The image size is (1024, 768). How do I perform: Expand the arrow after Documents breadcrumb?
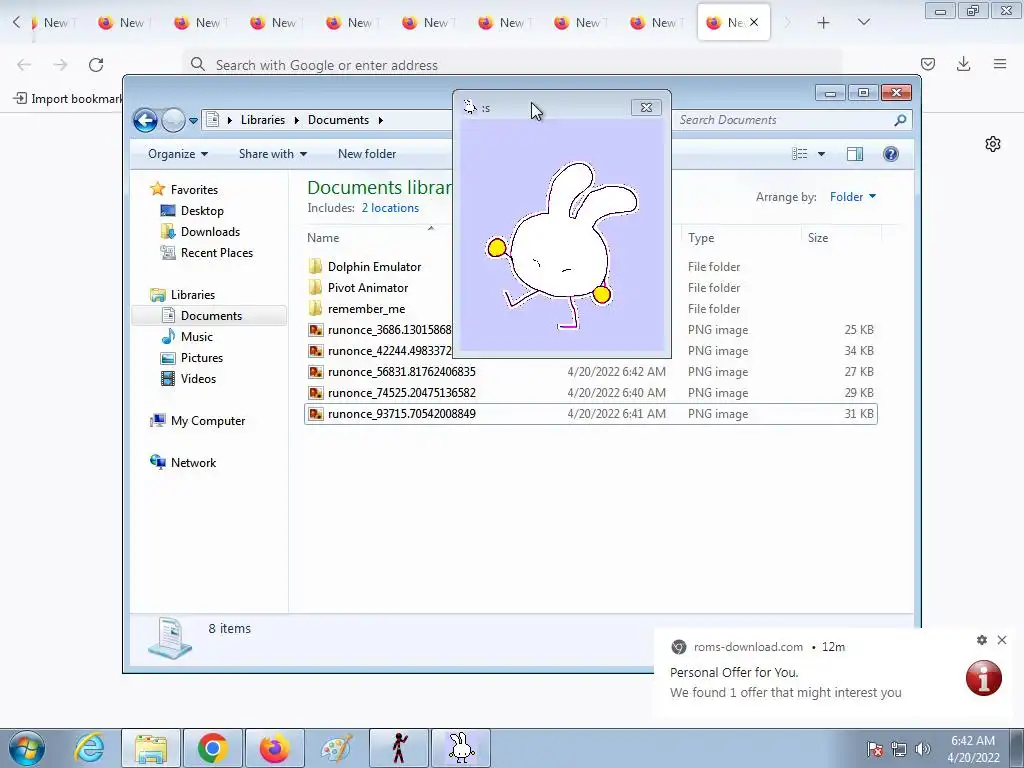(380, 120)
